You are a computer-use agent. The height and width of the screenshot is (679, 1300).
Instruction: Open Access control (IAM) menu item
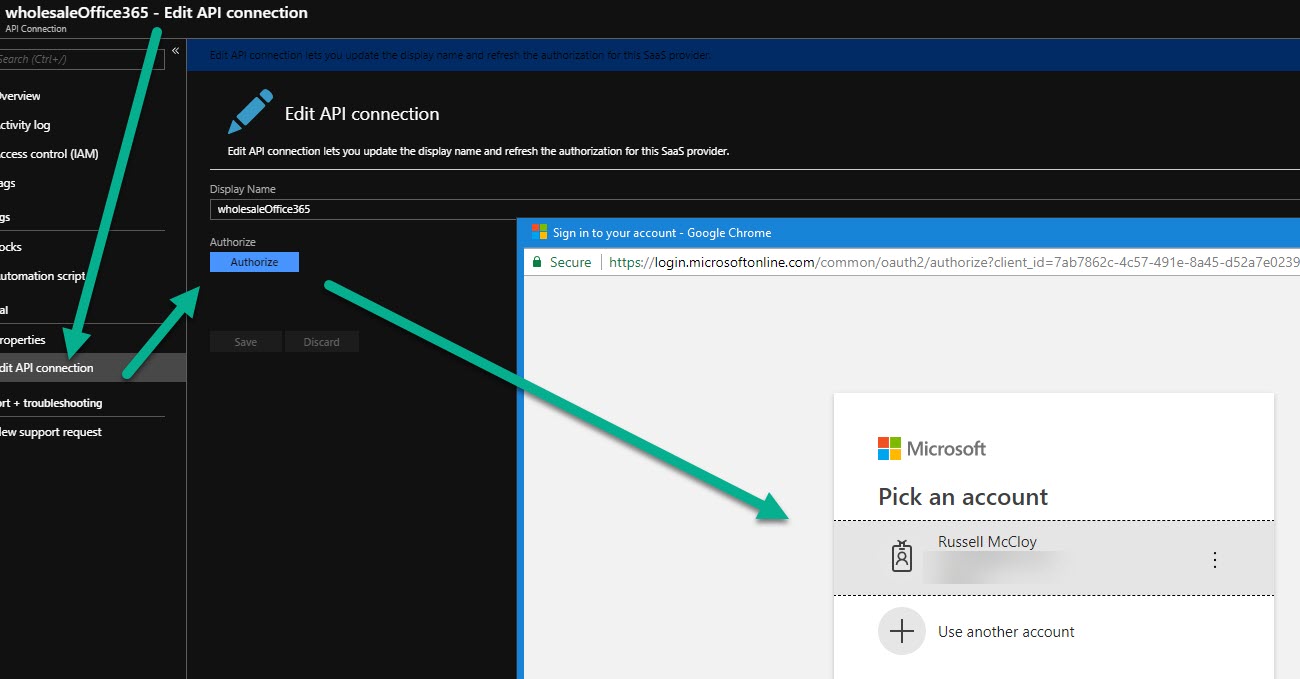(x=49, y=154)
